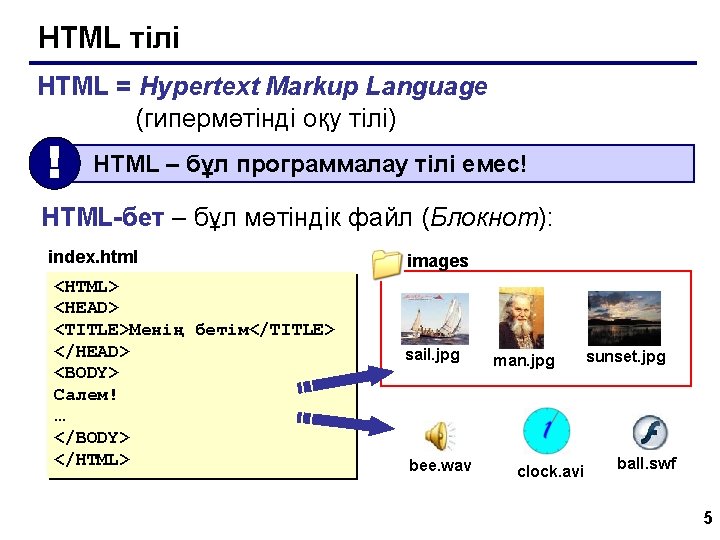Click the ball.swf Flash icon
The image size is (720, 540).
click(x=650, y=433)
